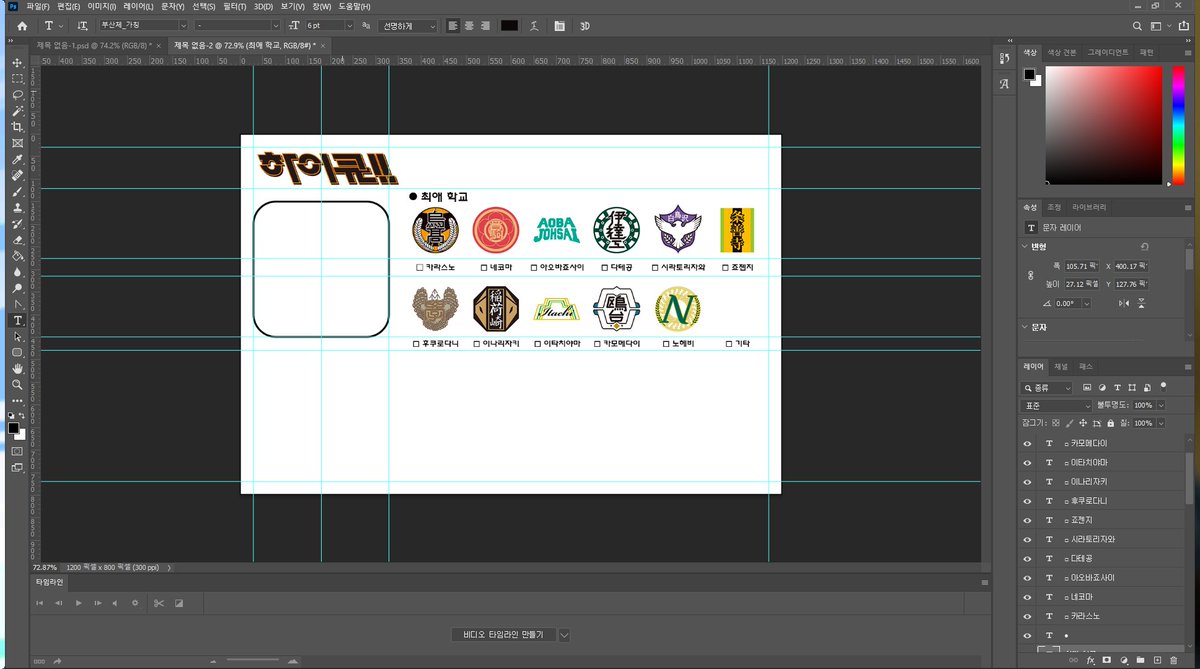Viewport: 1200px width, 669px height.
Task: Hide the 다테공 layer
Action: click(x=1026, y=558)
